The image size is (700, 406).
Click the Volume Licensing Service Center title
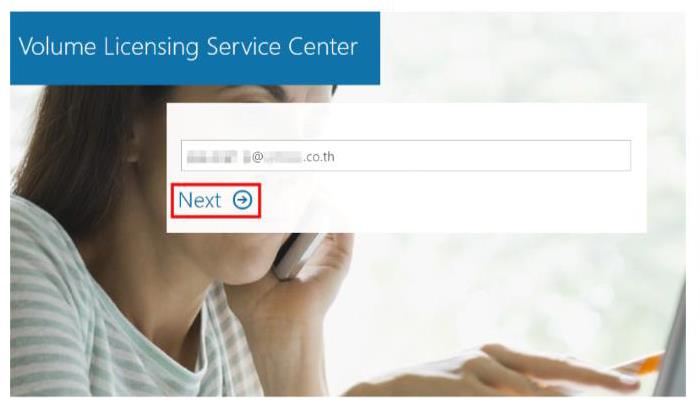coord(188,46)
